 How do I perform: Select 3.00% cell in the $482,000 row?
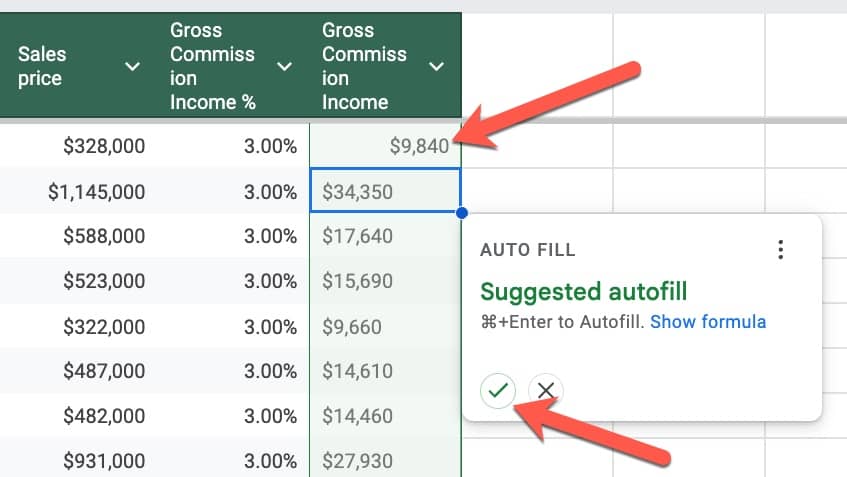(x=233, y=416)
